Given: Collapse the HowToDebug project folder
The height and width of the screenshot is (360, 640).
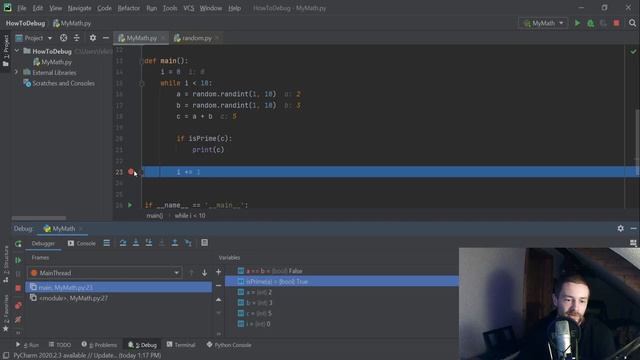Looking at the screenshot, I should (17, 51).
